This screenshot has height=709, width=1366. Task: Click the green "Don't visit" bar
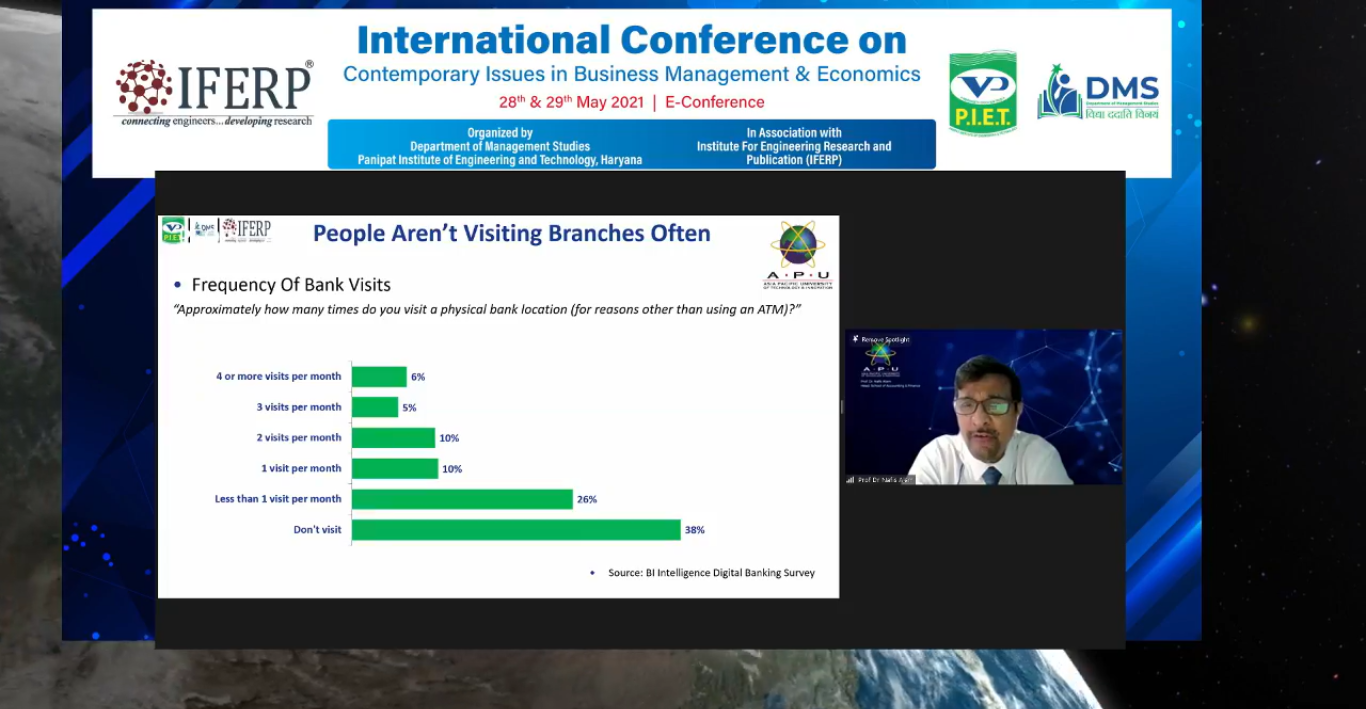[x=516, y=530]
